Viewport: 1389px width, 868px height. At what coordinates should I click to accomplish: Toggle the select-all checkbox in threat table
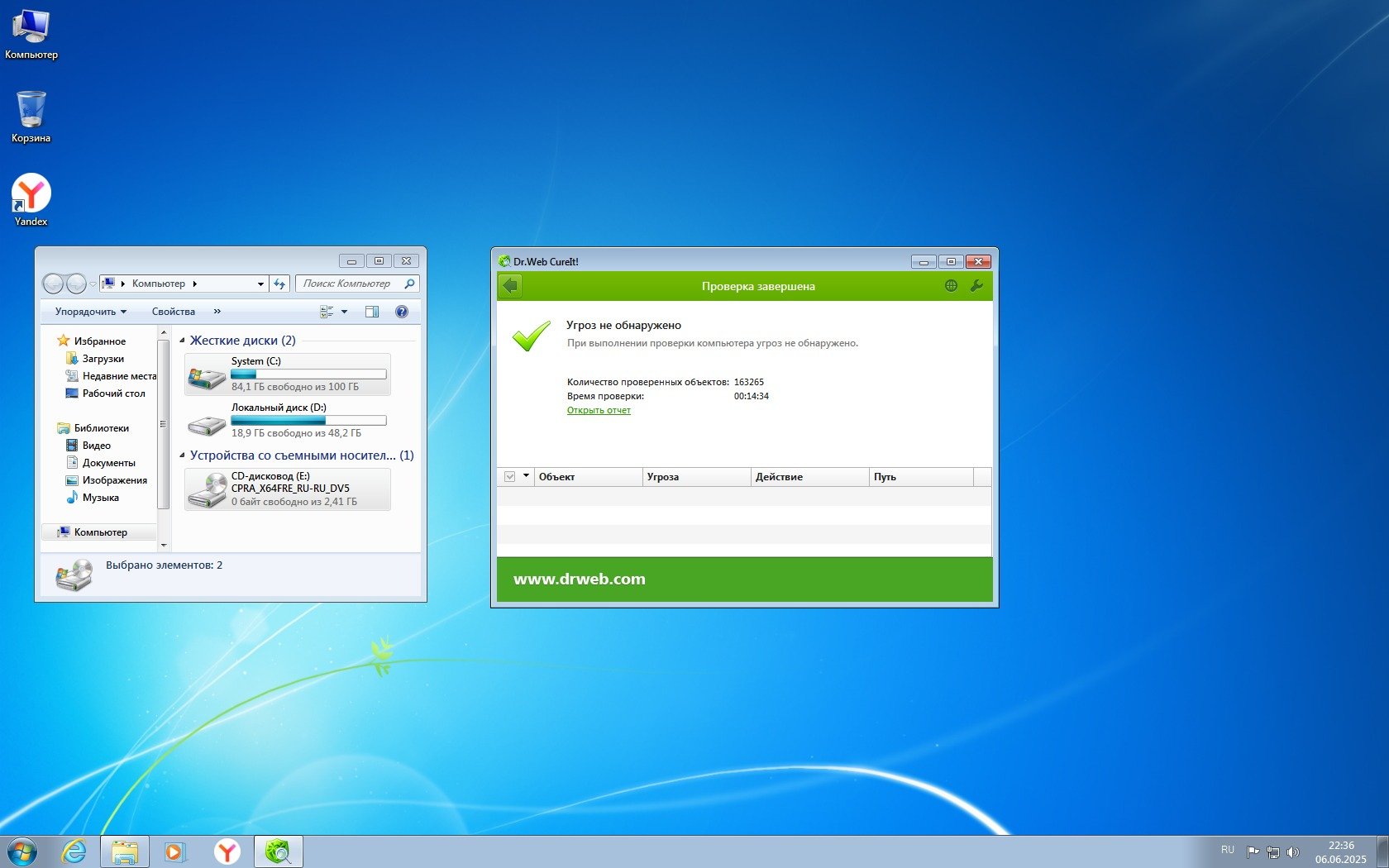pos(510,477)
